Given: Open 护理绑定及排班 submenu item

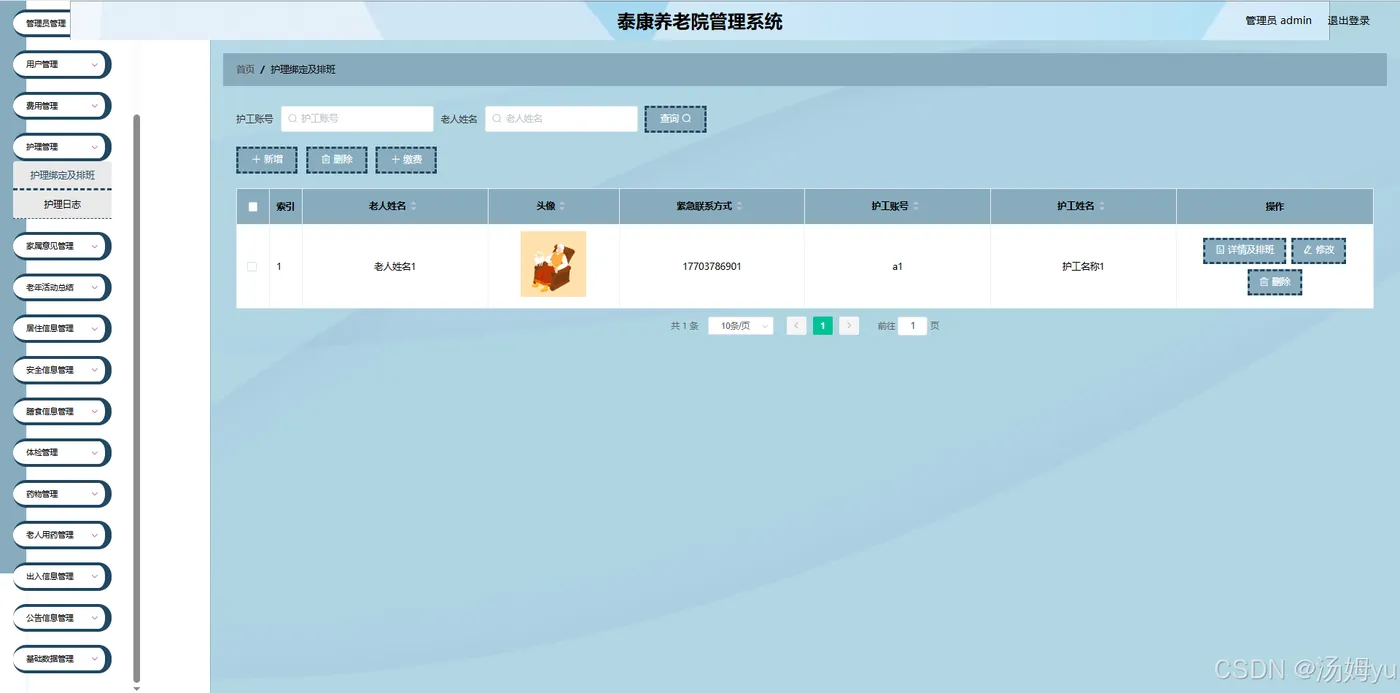Looking at the screenshot, I should click(62, 175).
